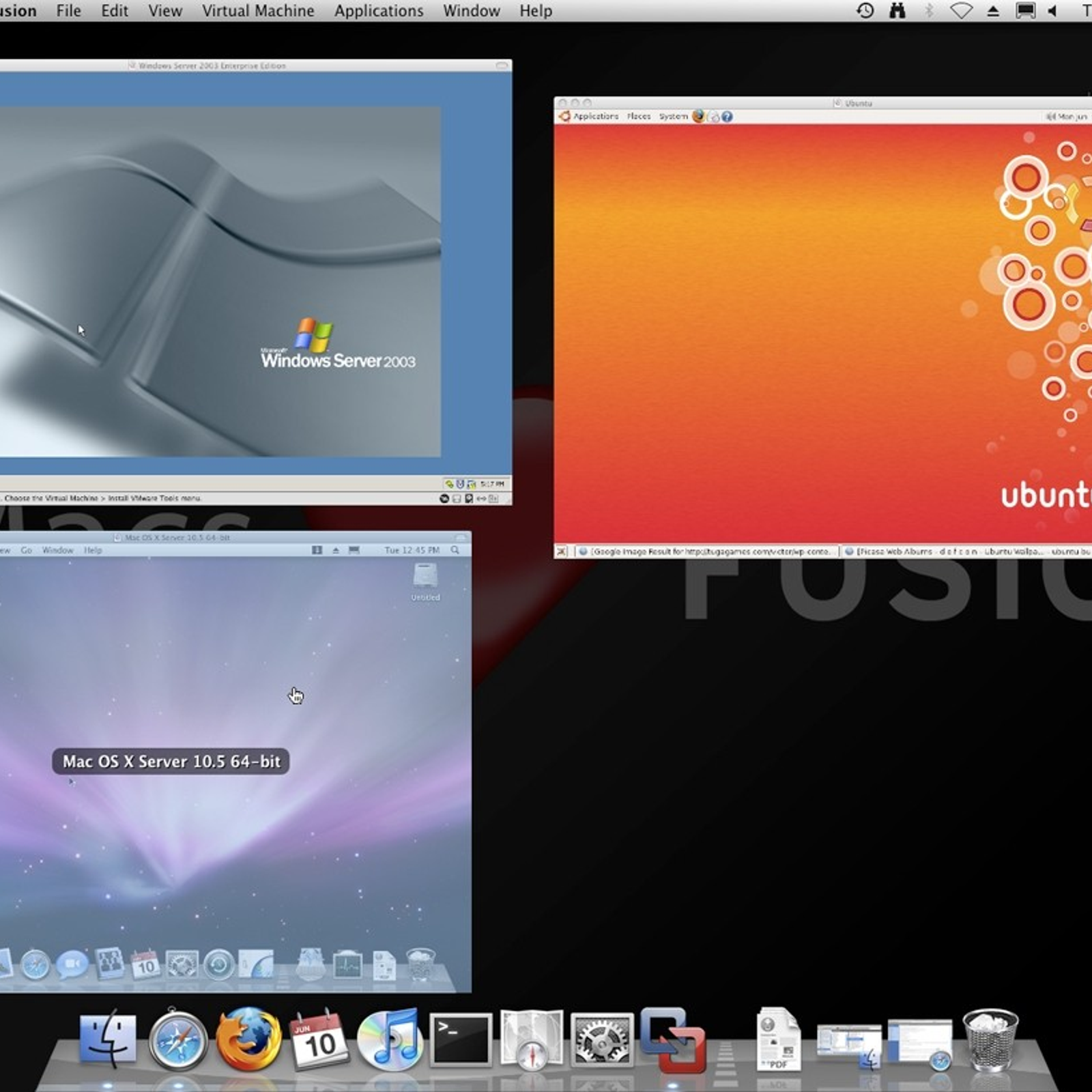Open System Preferences in the main Dock
The image size is (1092, 1092).
(x=602, y=1040)
